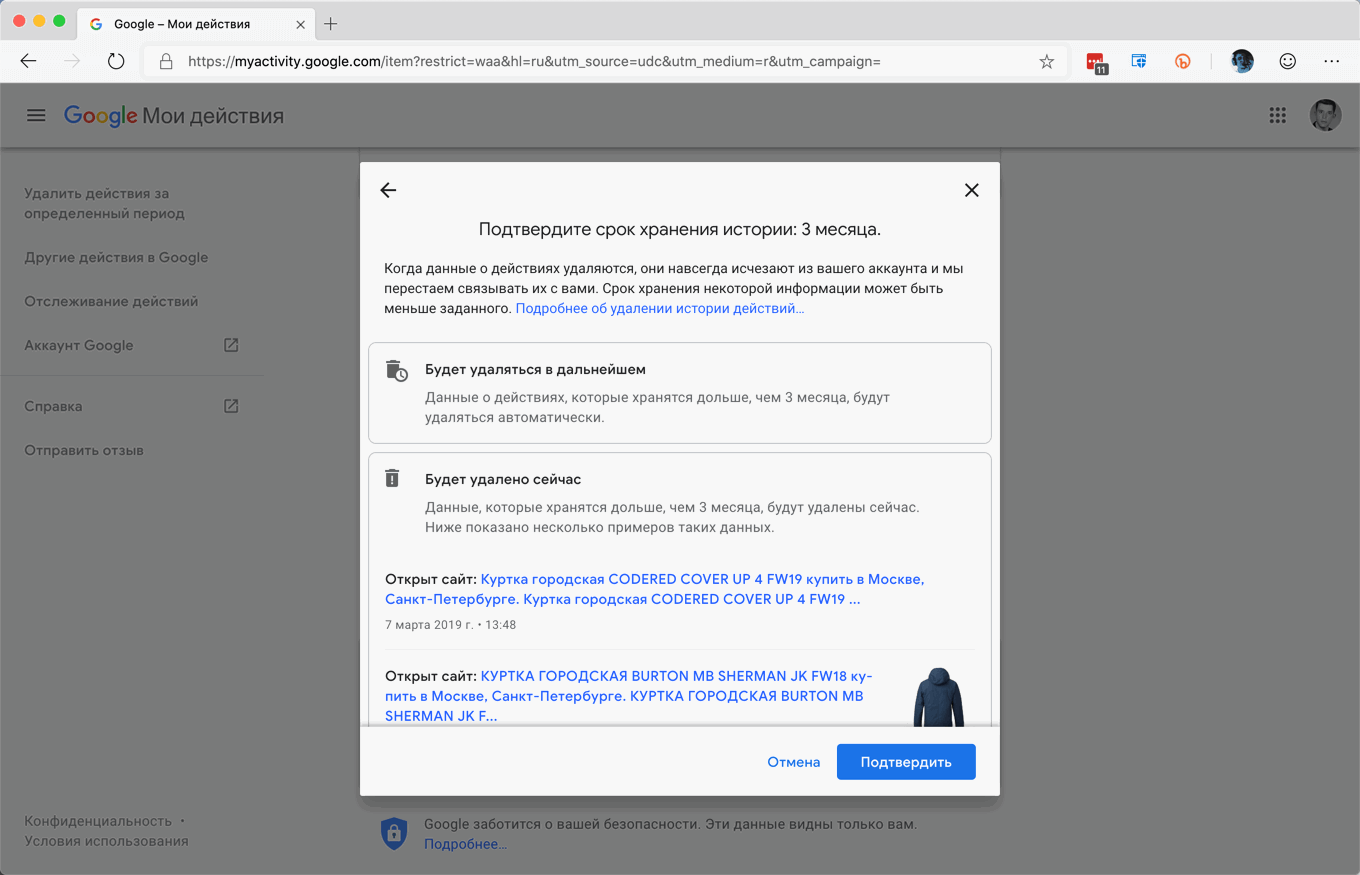Screen dimensions: 1360x875
Task: Open the hamburger main menu
Action: [36, 116]
